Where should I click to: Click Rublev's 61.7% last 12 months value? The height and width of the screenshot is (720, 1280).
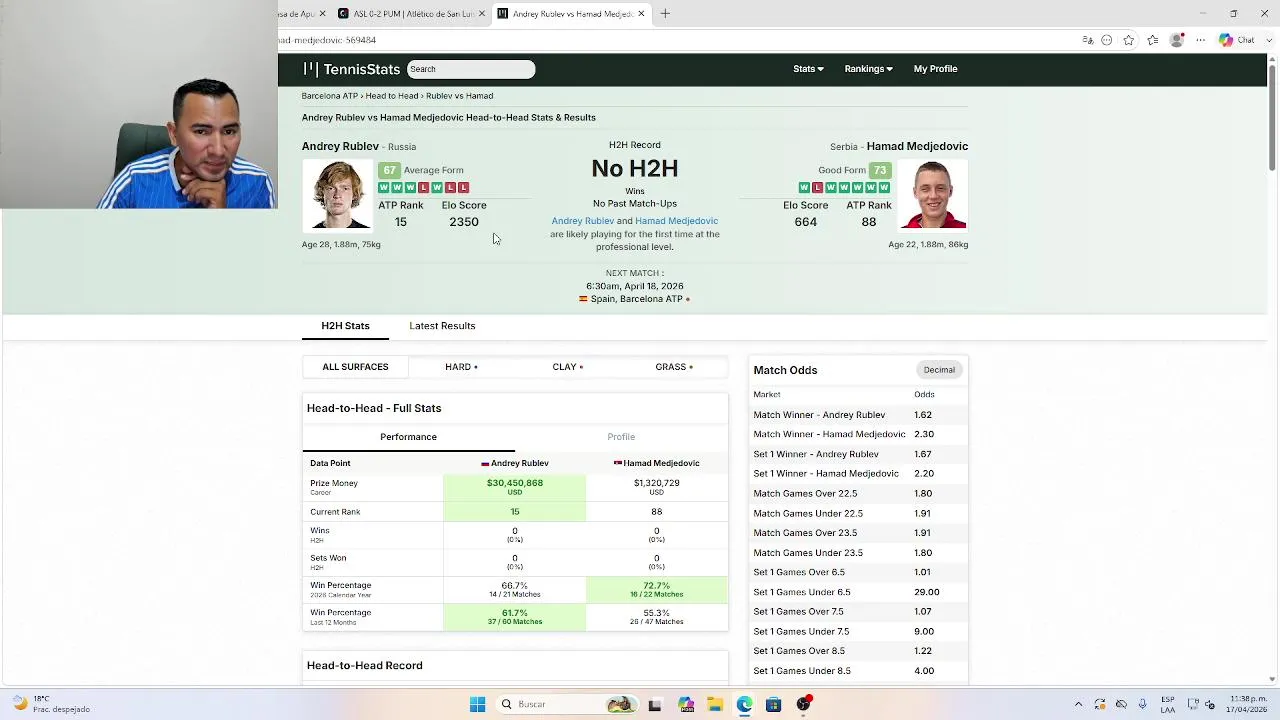click(x=515, y=613)
